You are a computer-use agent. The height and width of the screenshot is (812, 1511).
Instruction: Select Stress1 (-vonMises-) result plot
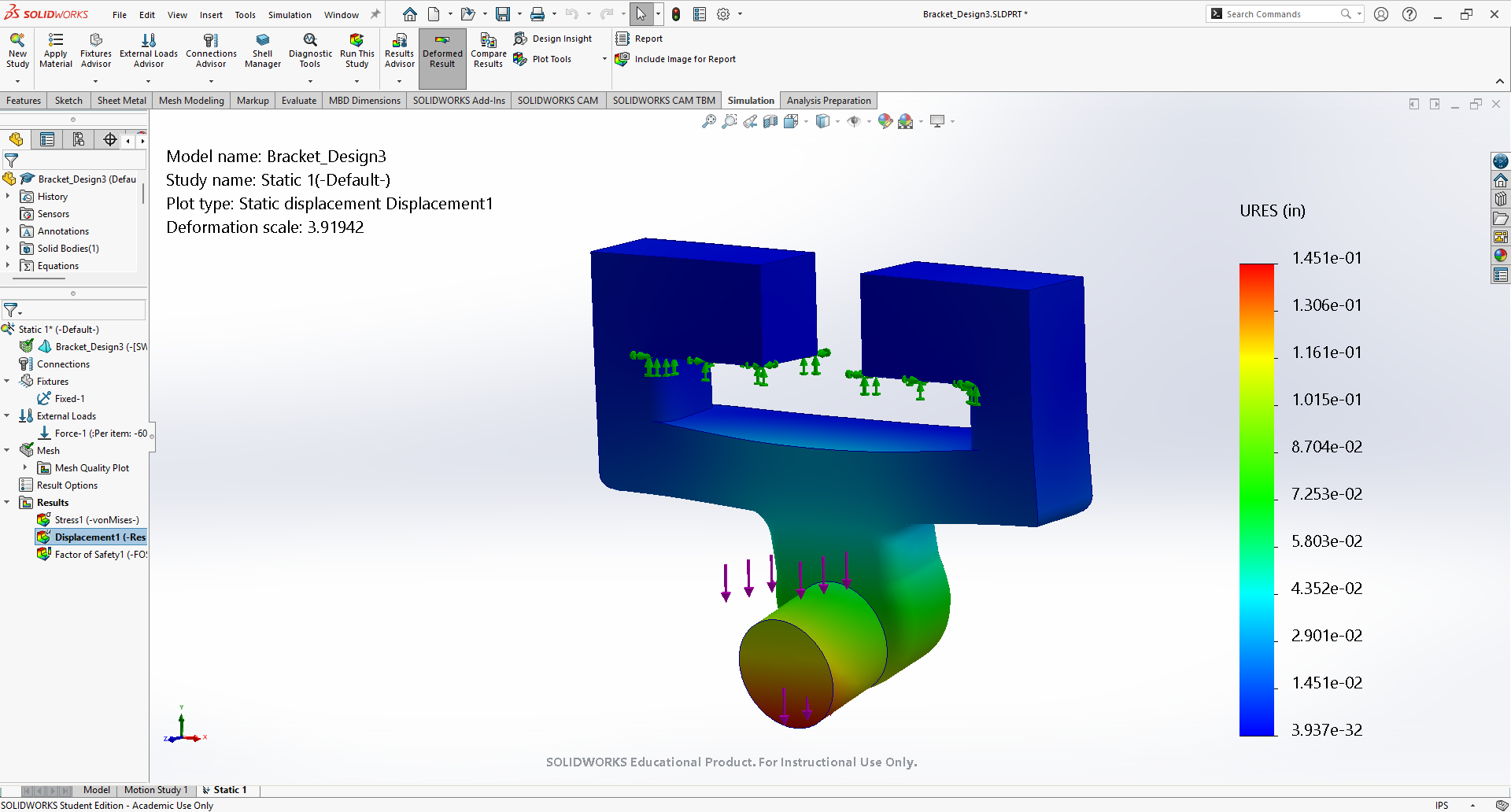[89, 520]
